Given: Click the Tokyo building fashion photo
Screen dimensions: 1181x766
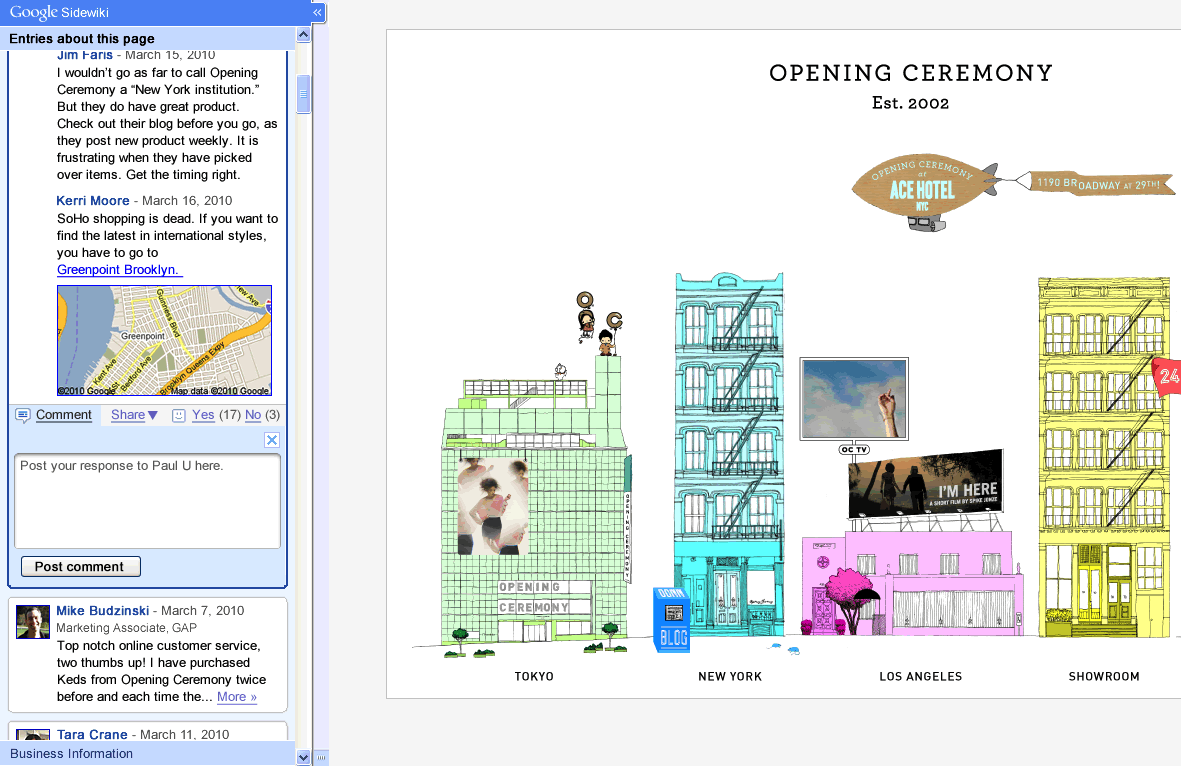Looking at the screenshot, I should (493, 505).
